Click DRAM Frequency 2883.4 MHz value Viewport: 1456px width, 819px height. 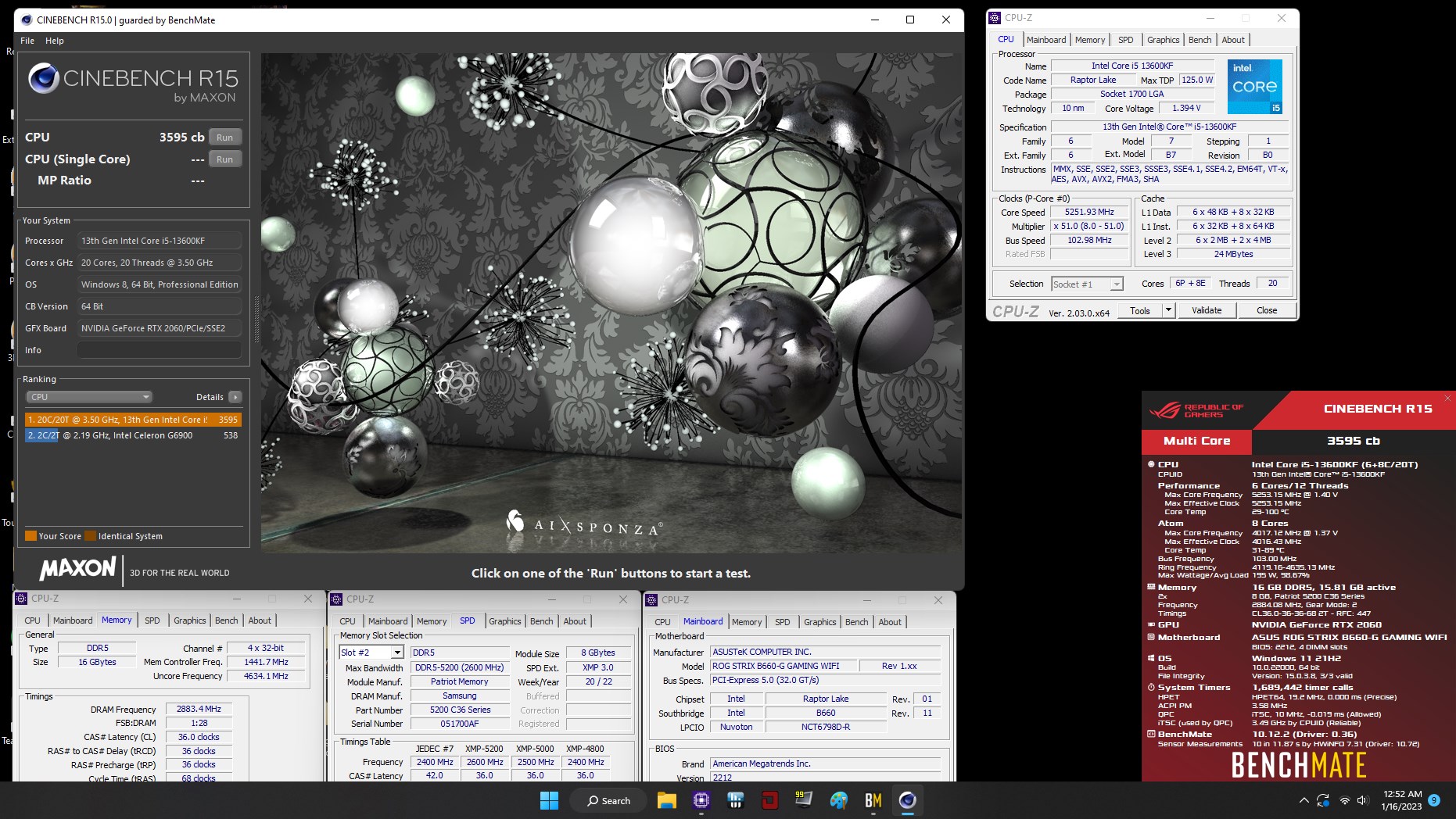click(x=199, y=709)
